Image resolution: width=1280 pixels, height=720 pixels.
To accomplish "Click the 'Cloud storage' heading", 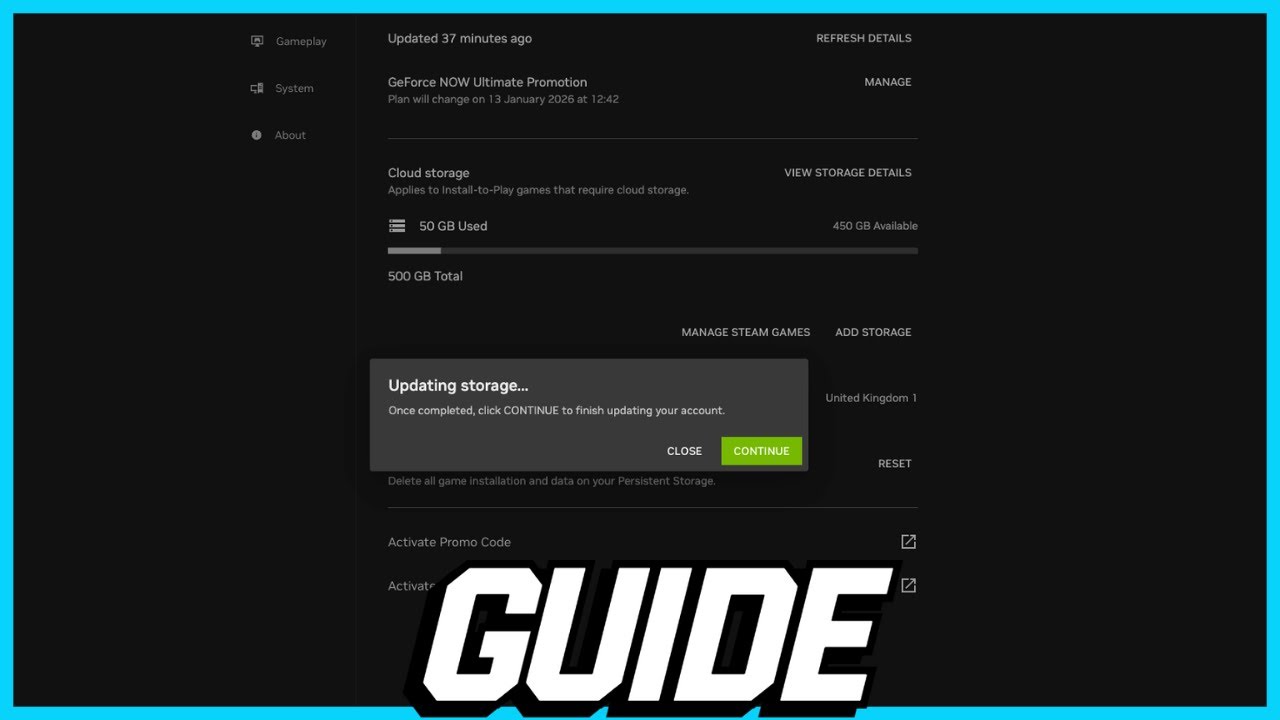I will pyautogui.click(x=428, y=172).
